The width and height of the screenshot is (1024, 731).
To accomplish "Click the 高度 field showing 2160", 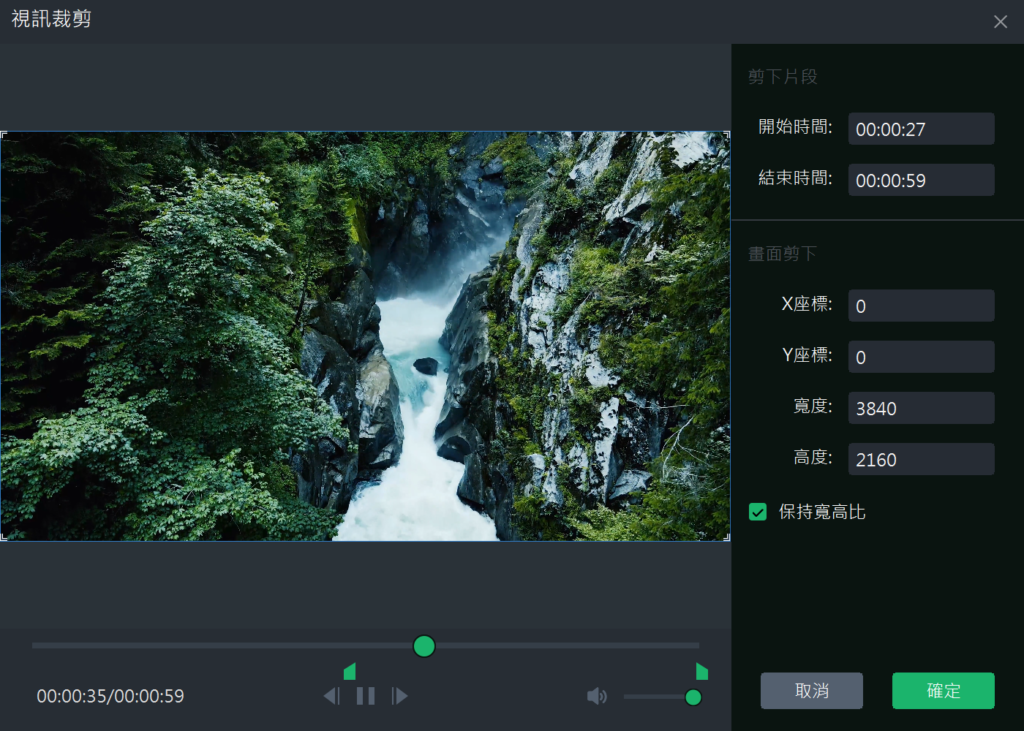I will point(921,459).
